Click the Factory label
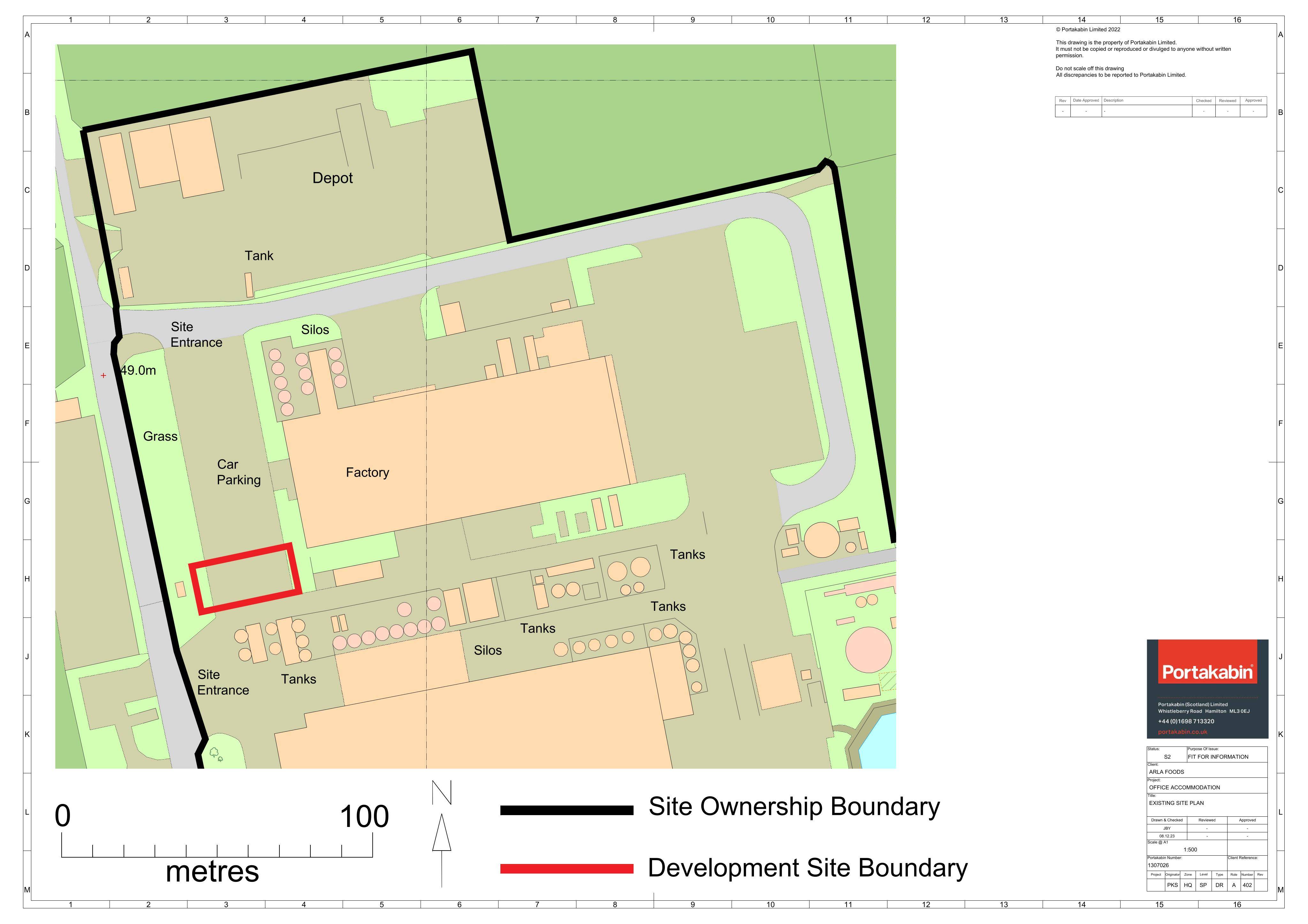 pos(368,472)
